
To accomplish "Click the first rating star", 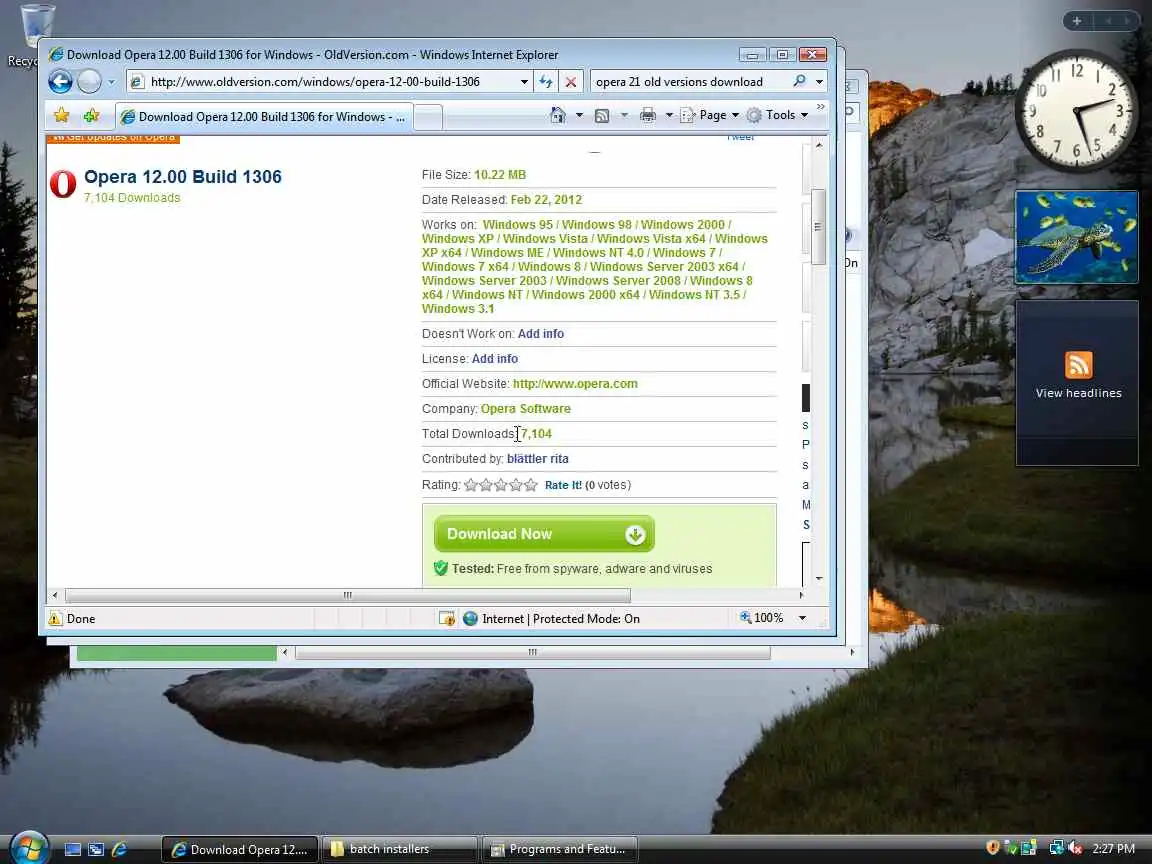I will pos(471,485).
